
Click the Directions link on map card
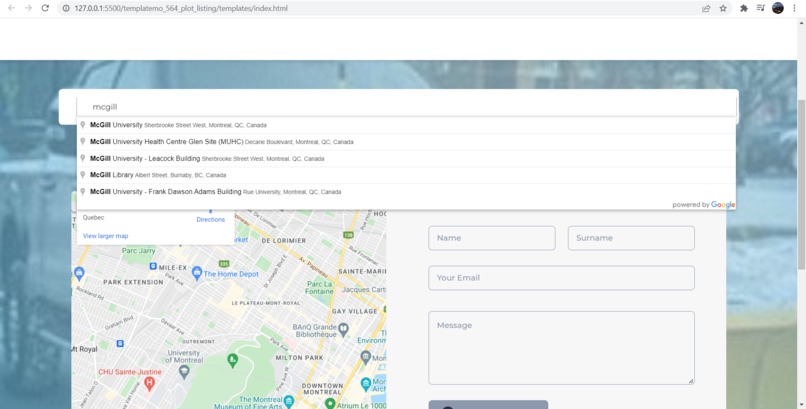coord(210,219)
